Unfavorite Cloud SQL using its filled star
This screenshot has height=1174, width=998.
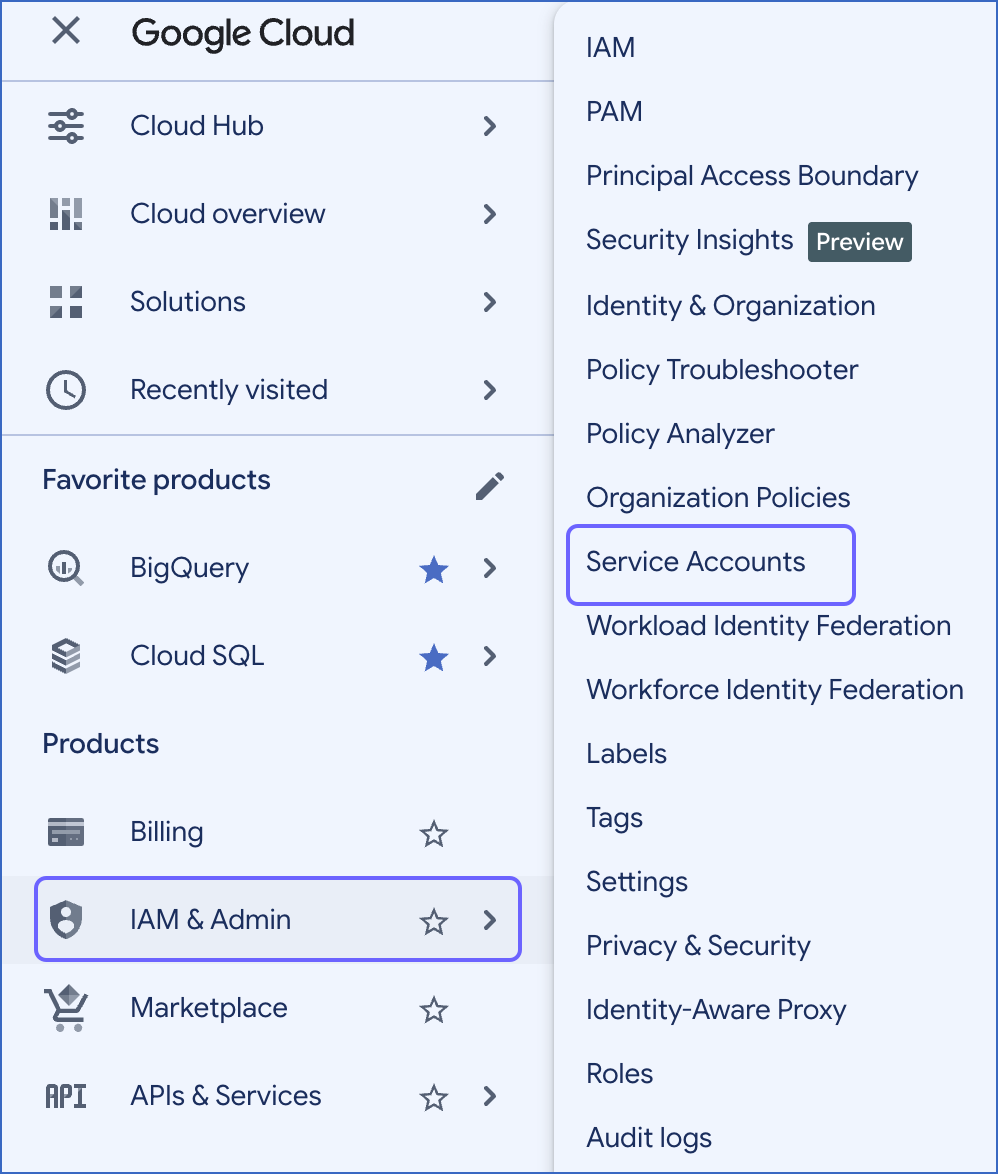(433, 658)
